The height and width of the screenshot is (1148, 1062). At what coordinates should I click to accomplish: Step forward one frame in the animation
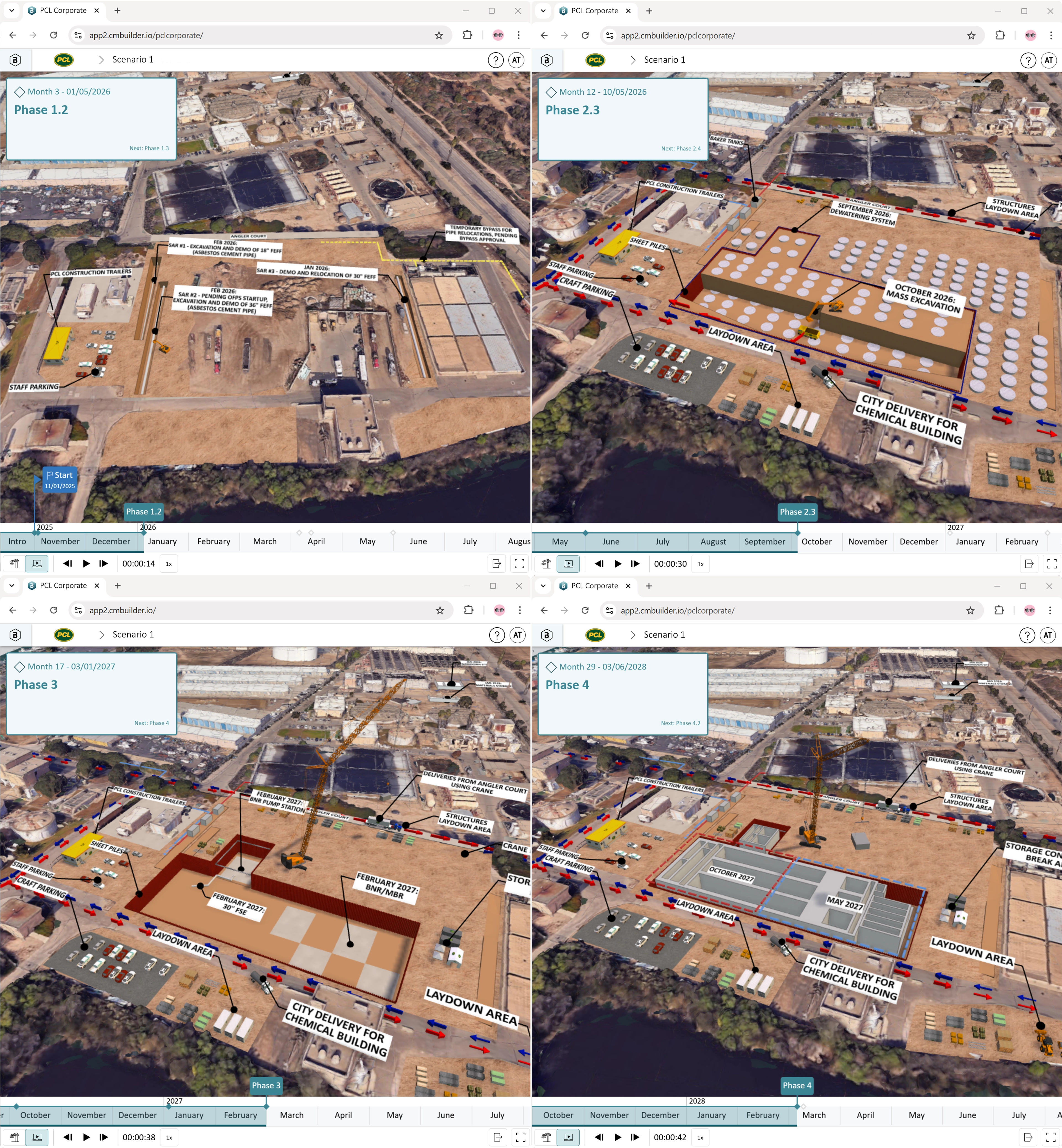(x=104, y=563)
